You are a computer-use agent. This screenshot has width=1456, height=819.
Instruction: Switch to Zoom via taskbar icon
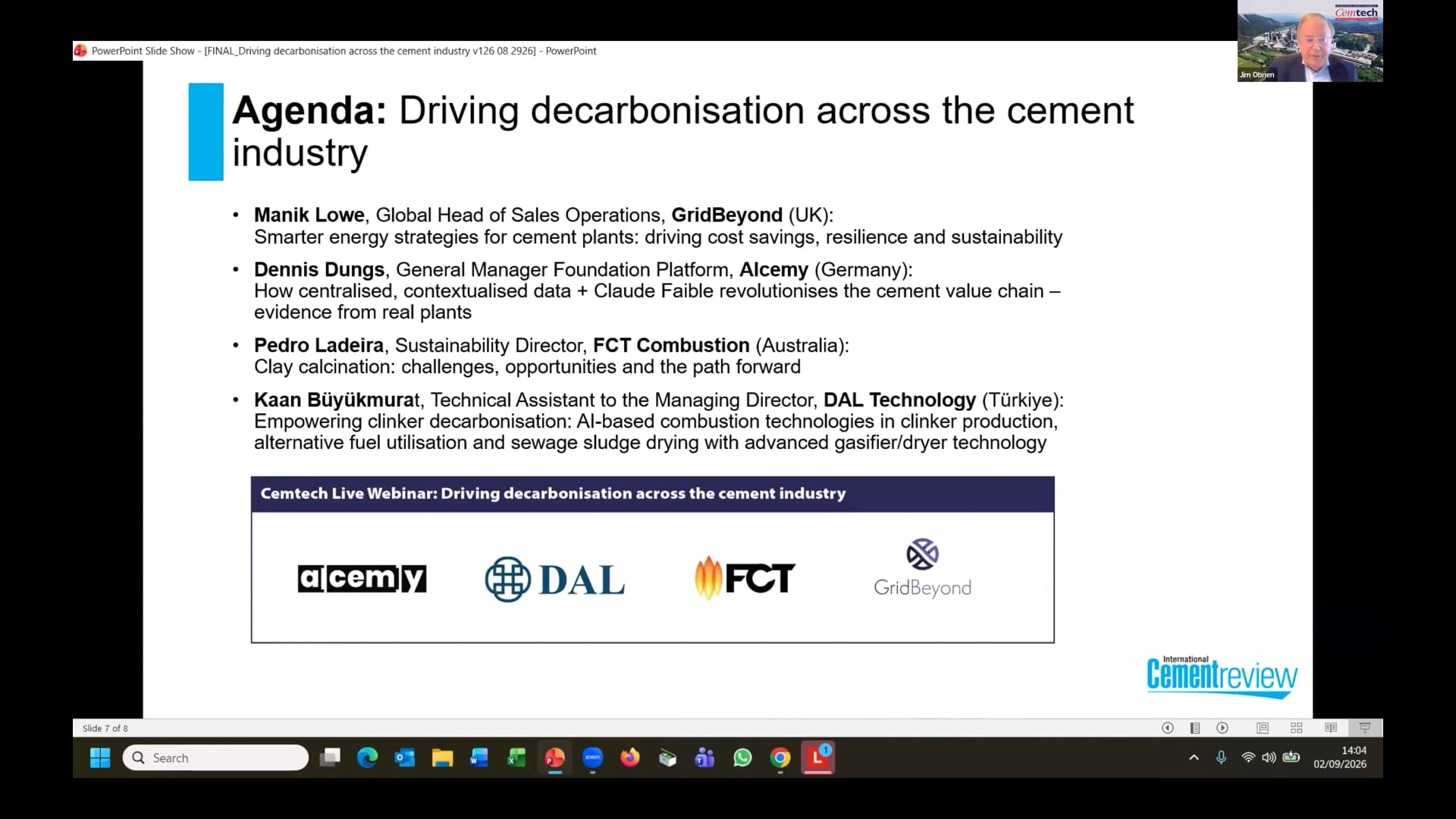tap(592, 758)
